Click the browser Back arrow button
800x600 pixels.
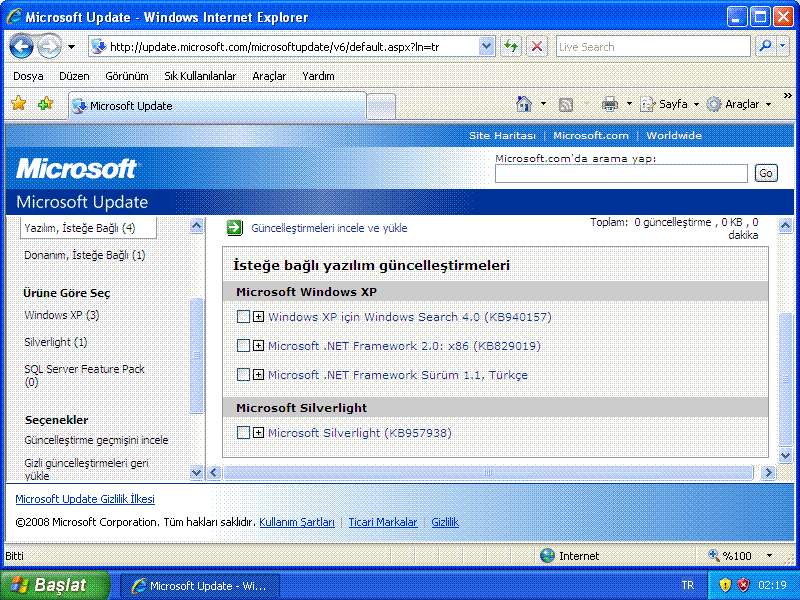pos(21,46)
